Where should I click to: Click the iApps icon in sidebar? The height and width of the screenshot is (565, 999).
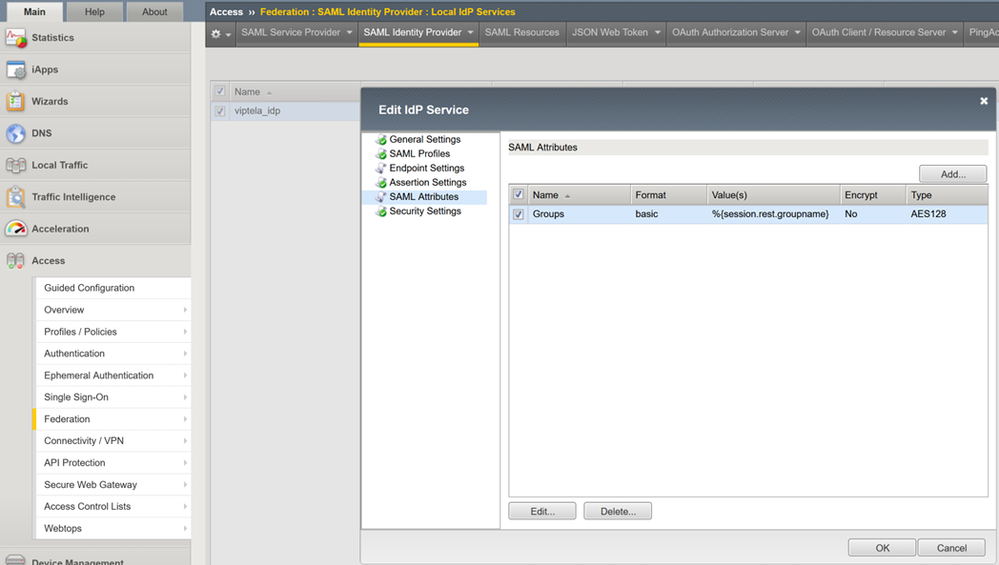[16, 70]
